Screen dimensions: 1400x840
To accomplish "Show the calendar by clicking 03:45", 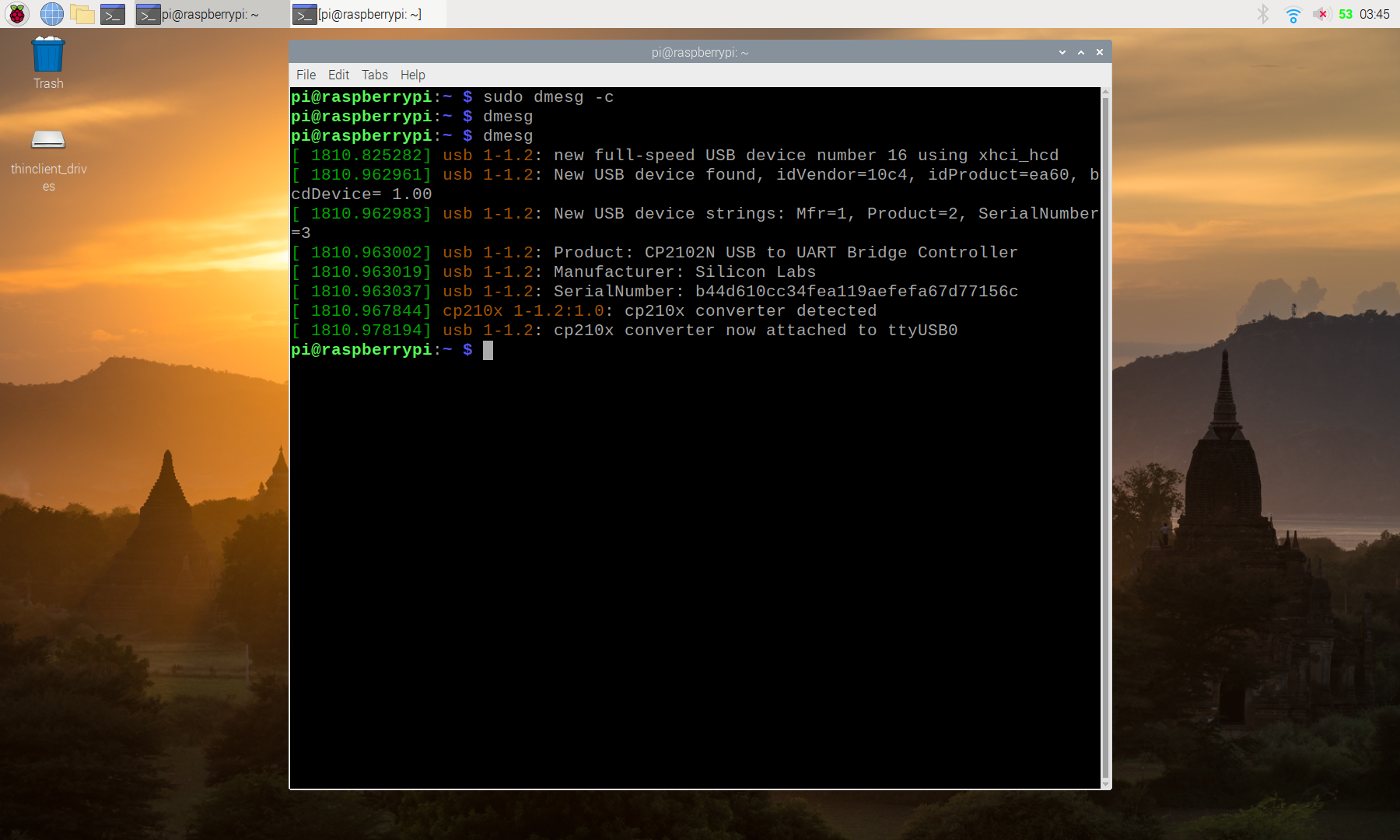I will pos(1375,13).
